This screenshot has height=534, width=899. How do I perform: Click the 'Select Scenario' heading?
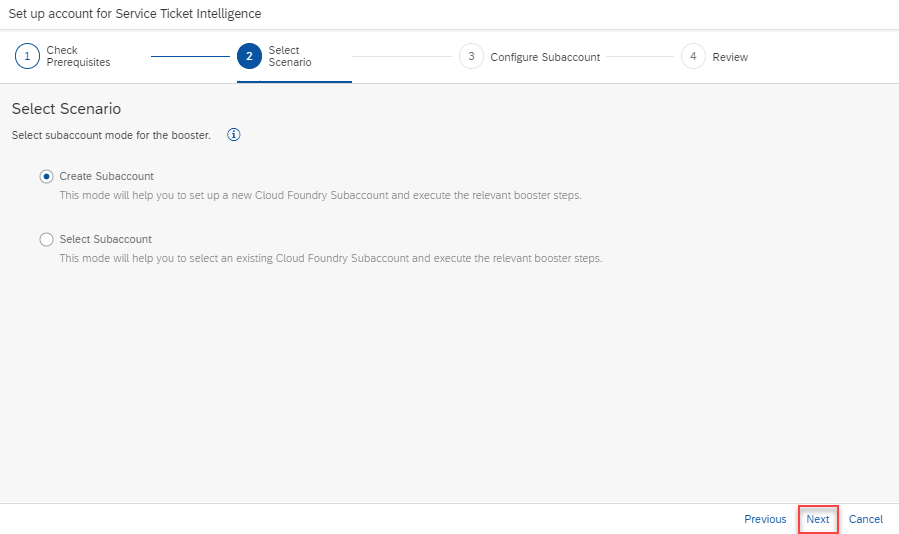pyautogui.click(x=67, y=108)
